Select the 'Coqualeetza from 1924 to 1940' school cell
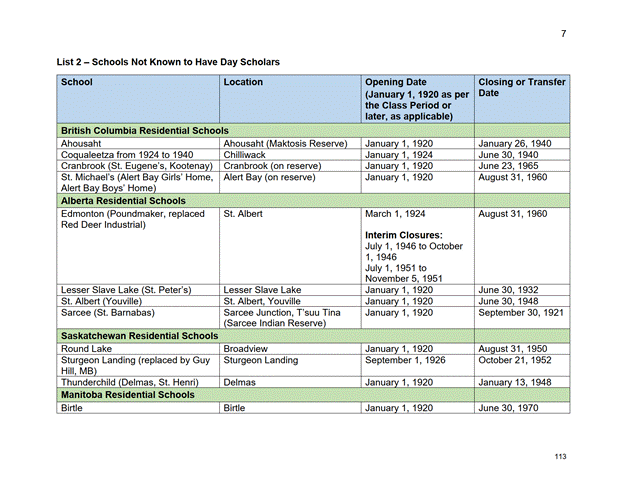The image size is (623, 481). tap(127, 155)
